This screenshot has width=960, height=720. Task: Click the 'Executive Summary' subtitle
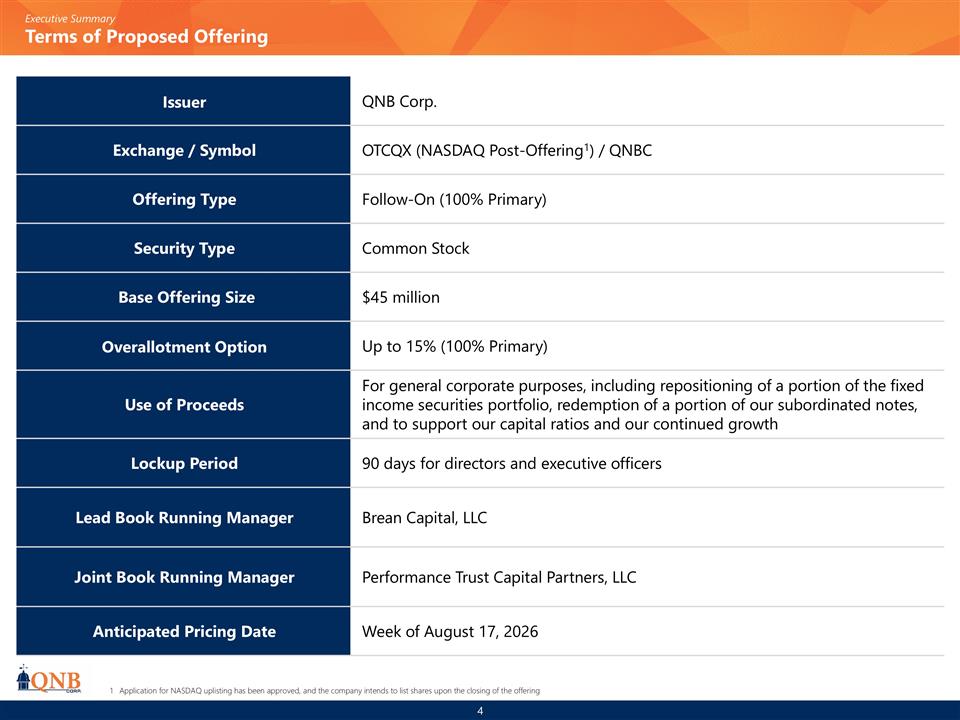(70, 19)
